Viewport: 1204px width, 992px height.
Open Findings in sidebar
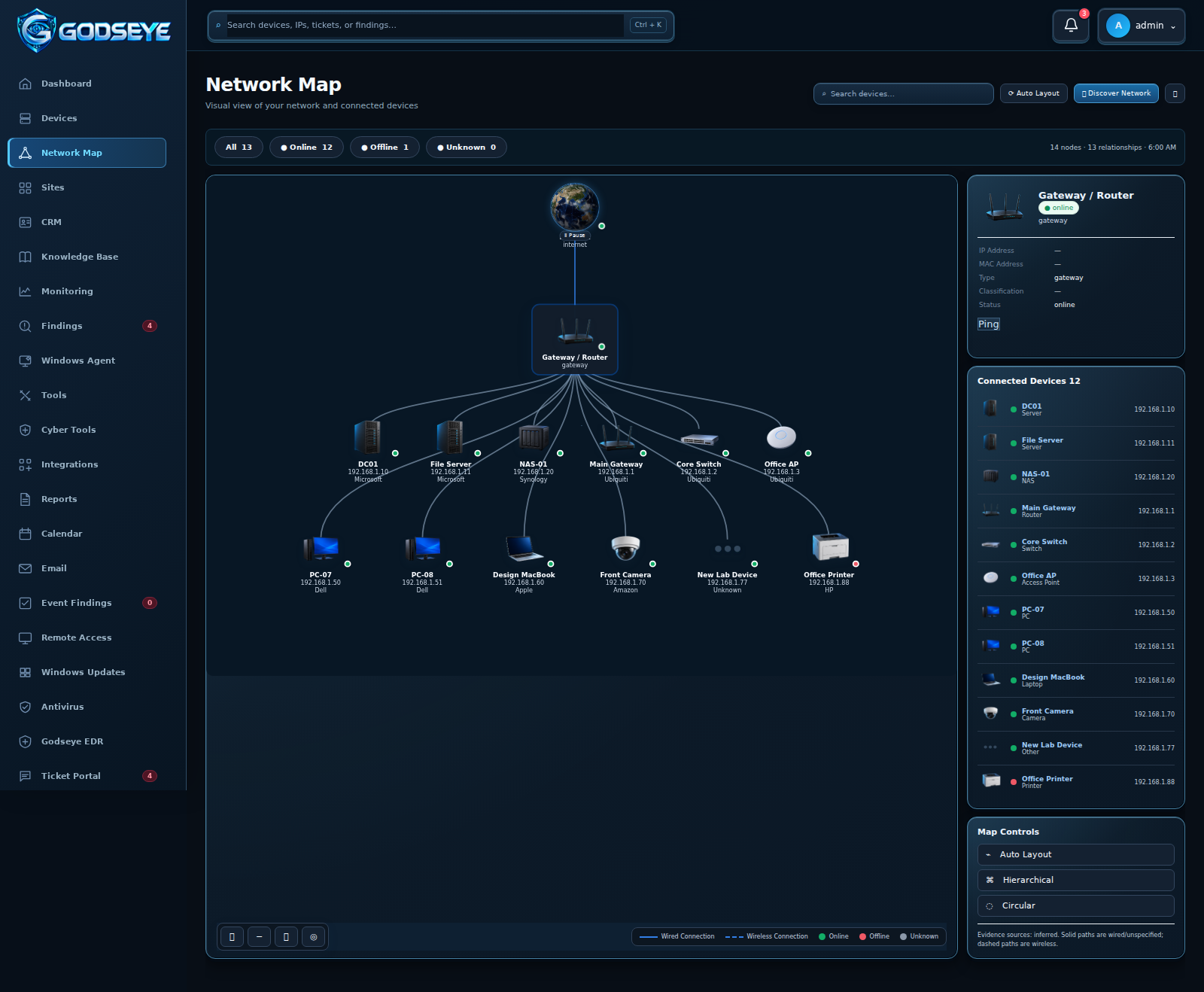87,326
